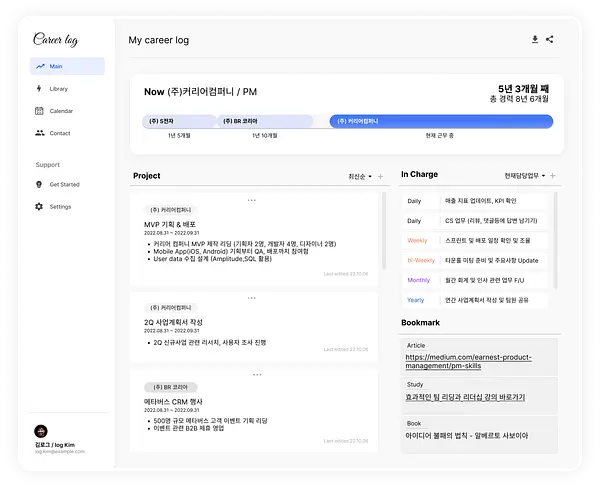Open the Settings gear icon
The width and height of the screenshot is (600, 487).
pyautogui.click(x=39, y=207)
